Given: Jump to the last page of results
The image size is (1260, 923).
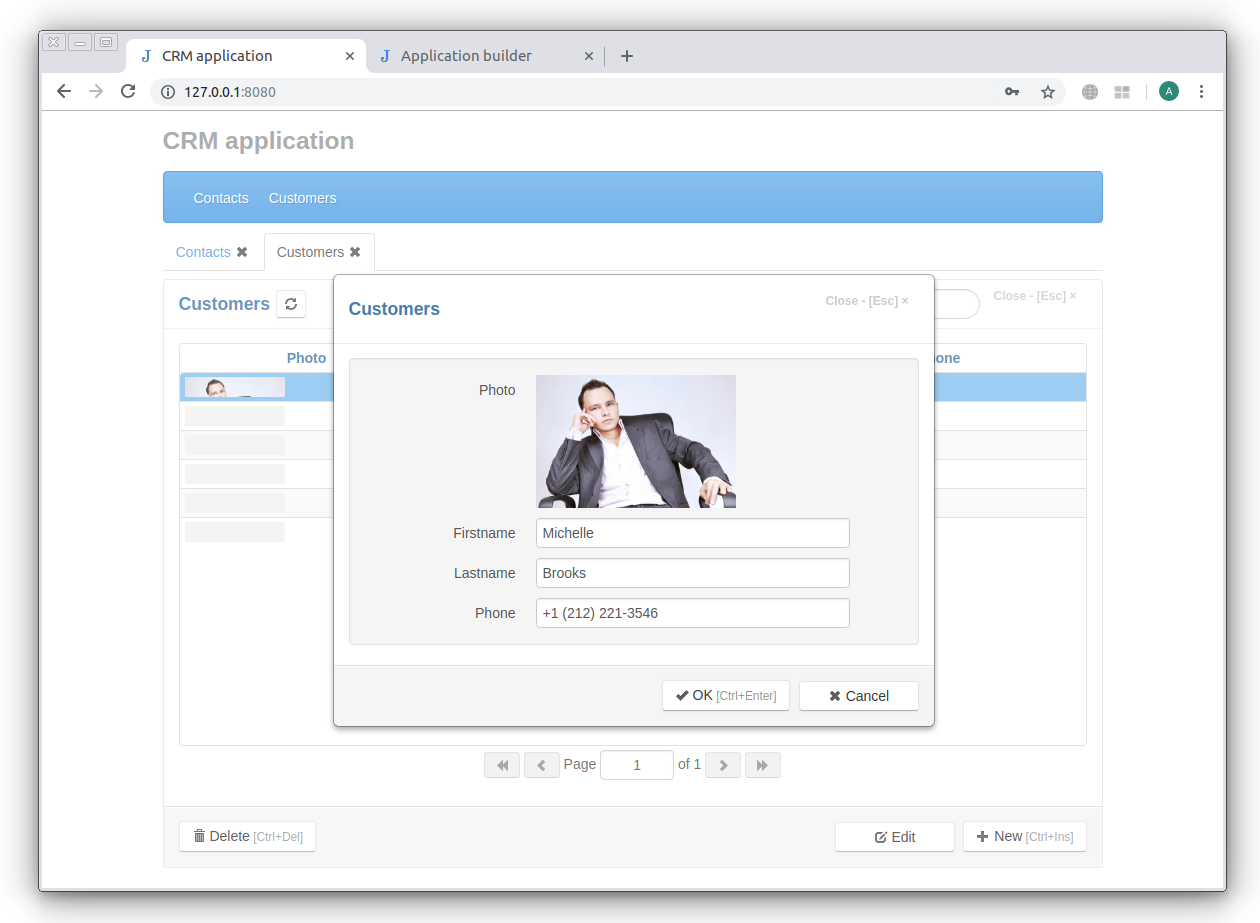Looking at the screenshot, I should point(762,765).
